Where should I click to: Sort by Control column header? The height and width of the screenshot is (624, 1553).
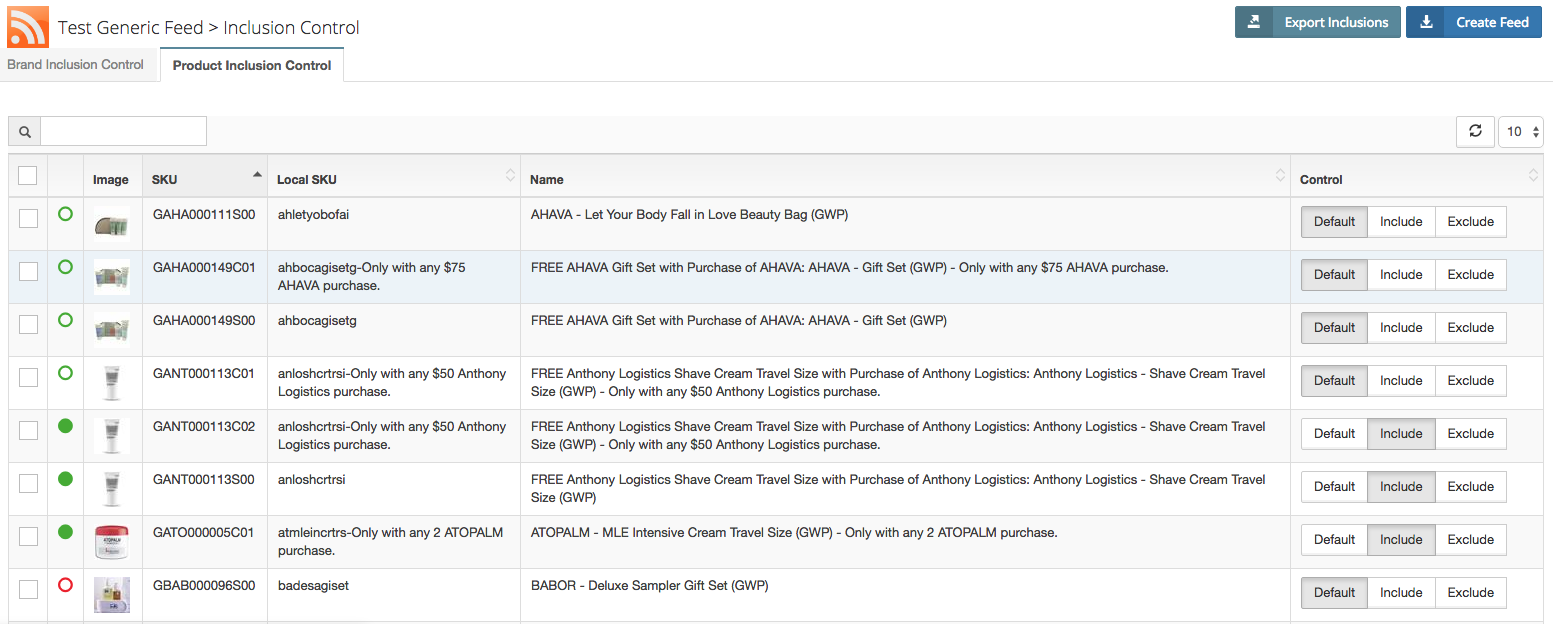[1417, 176]
